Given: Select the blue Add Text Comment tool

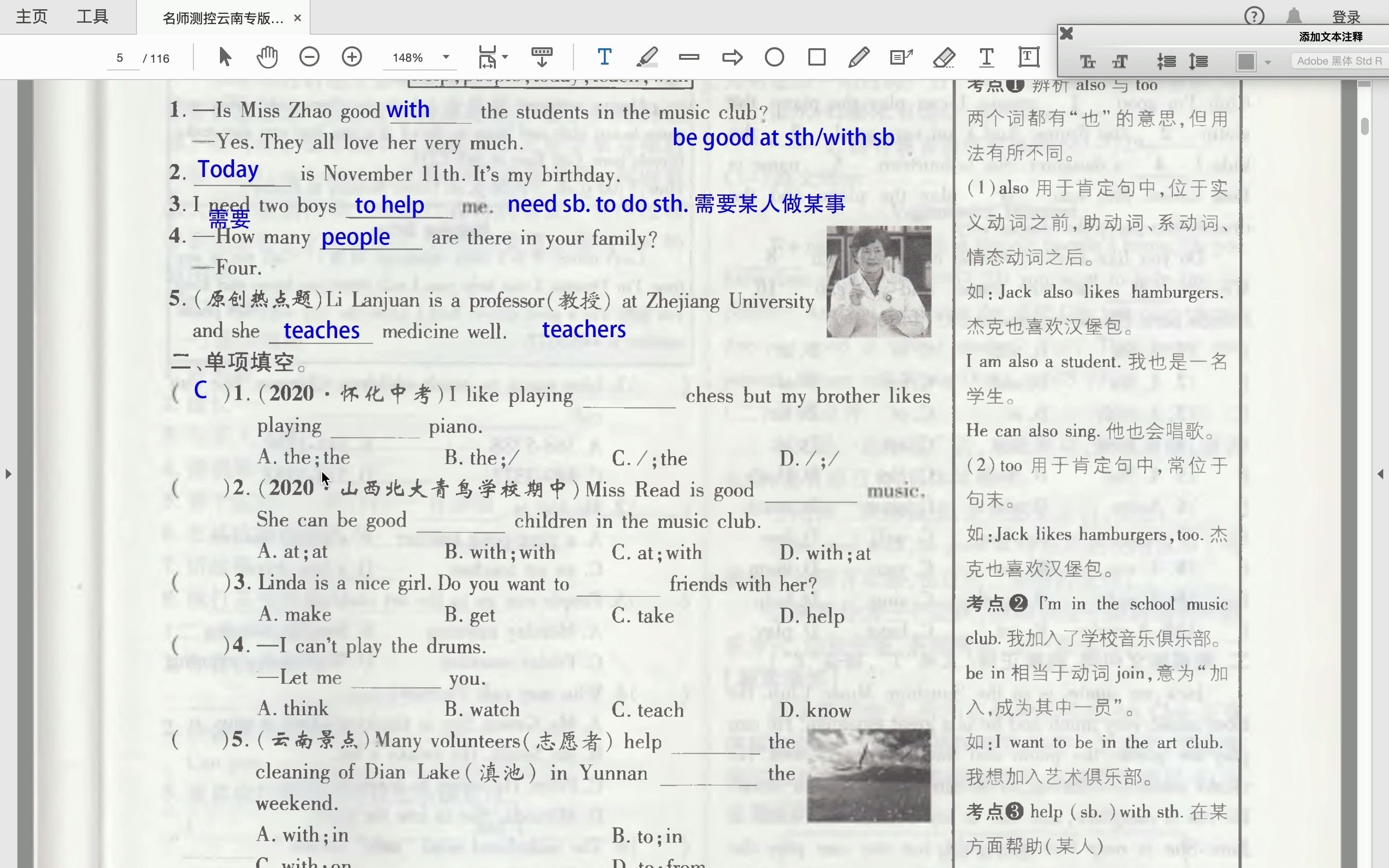Looking at the screenshot, I should [604, 57].
